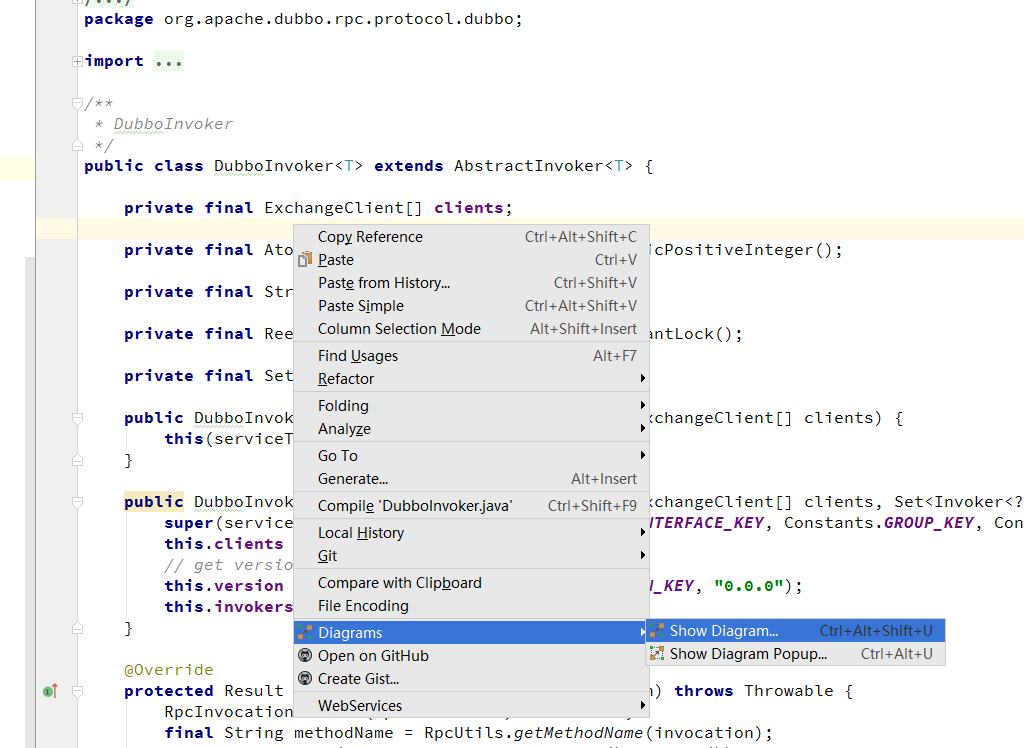Click the Show Diagram Popup icon

[657, 653]
